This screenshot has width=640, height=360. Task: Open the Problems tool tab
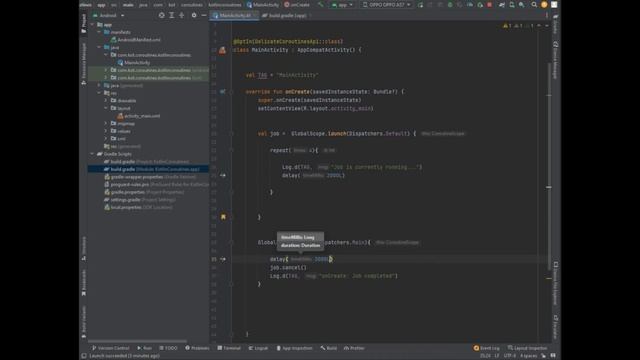click(198, 348)
